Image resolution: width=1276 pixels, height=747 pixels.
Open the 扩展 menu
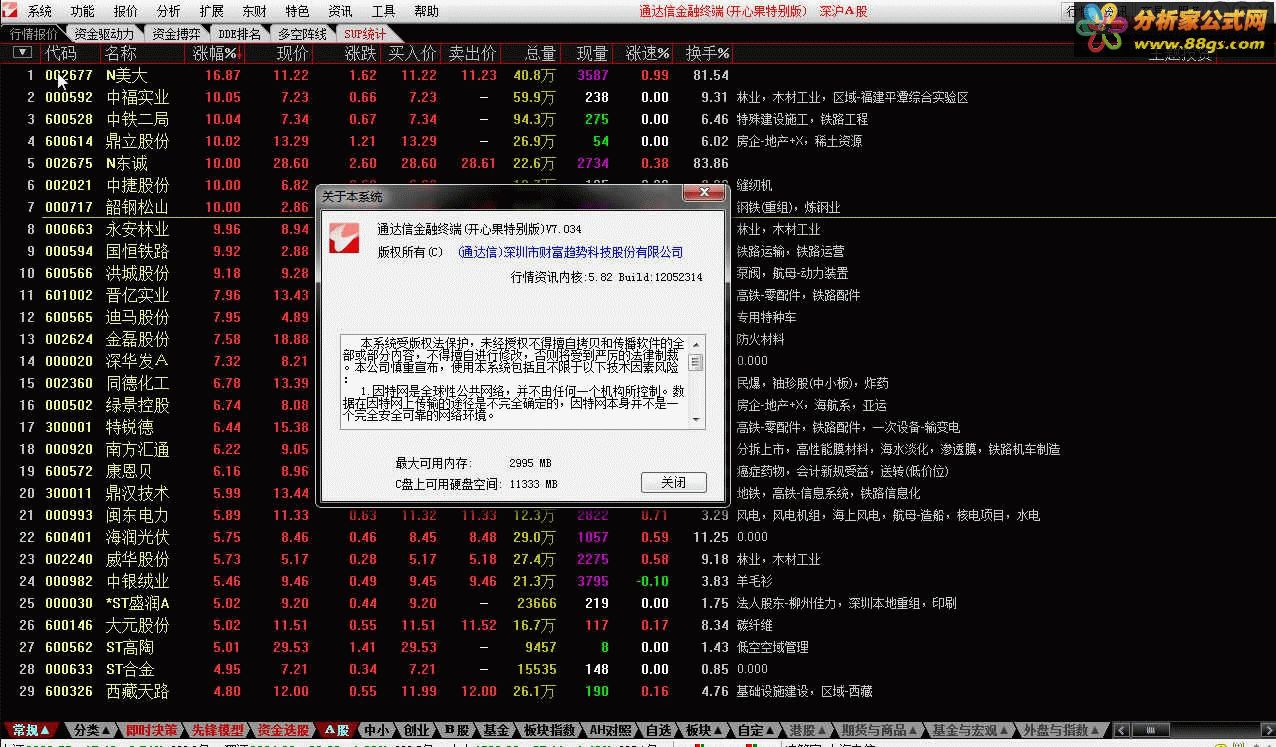click(211, 12)
